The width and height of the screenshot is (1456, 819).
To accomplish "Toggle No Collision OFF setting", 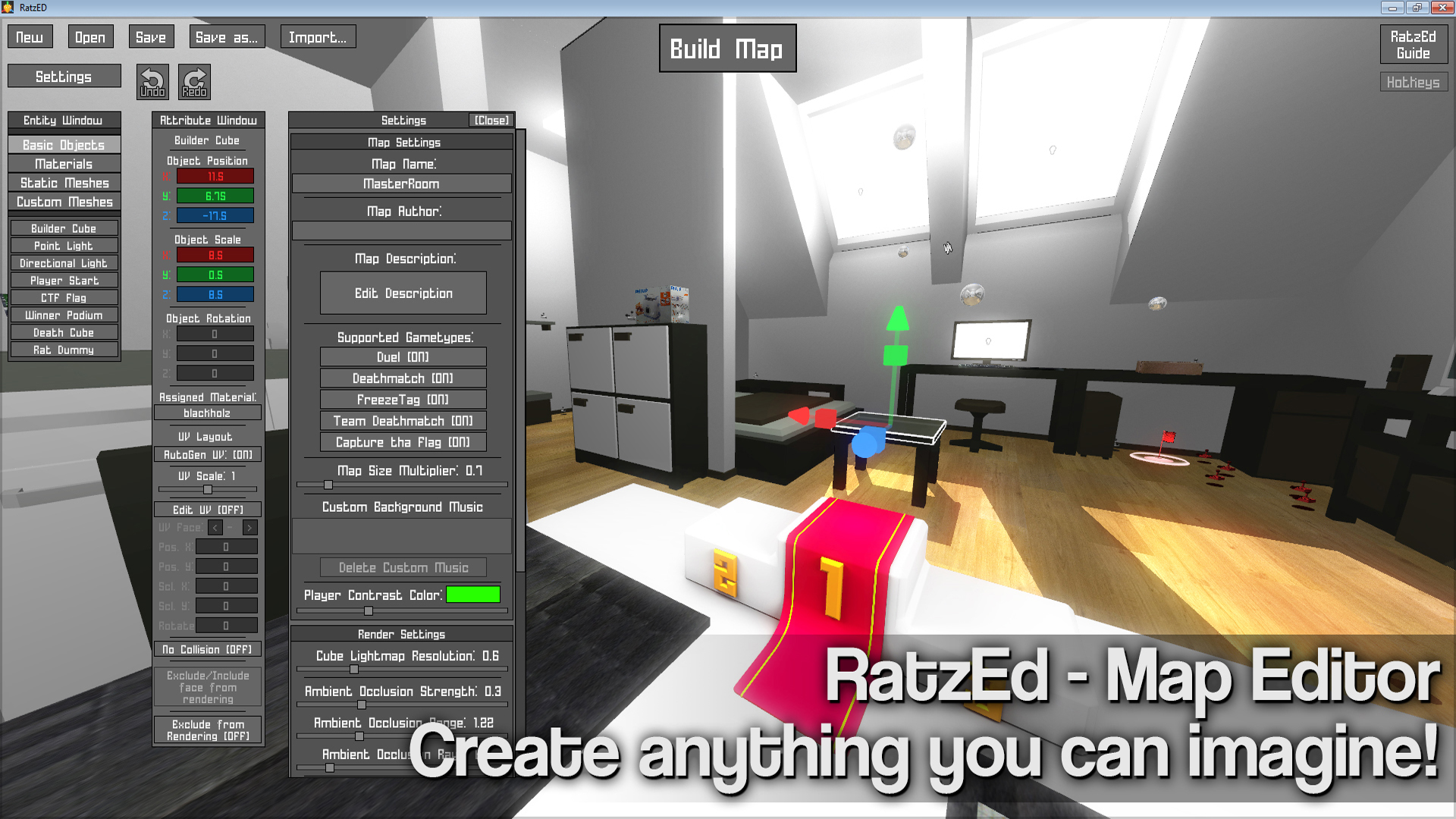I will (x=208, y=649).
